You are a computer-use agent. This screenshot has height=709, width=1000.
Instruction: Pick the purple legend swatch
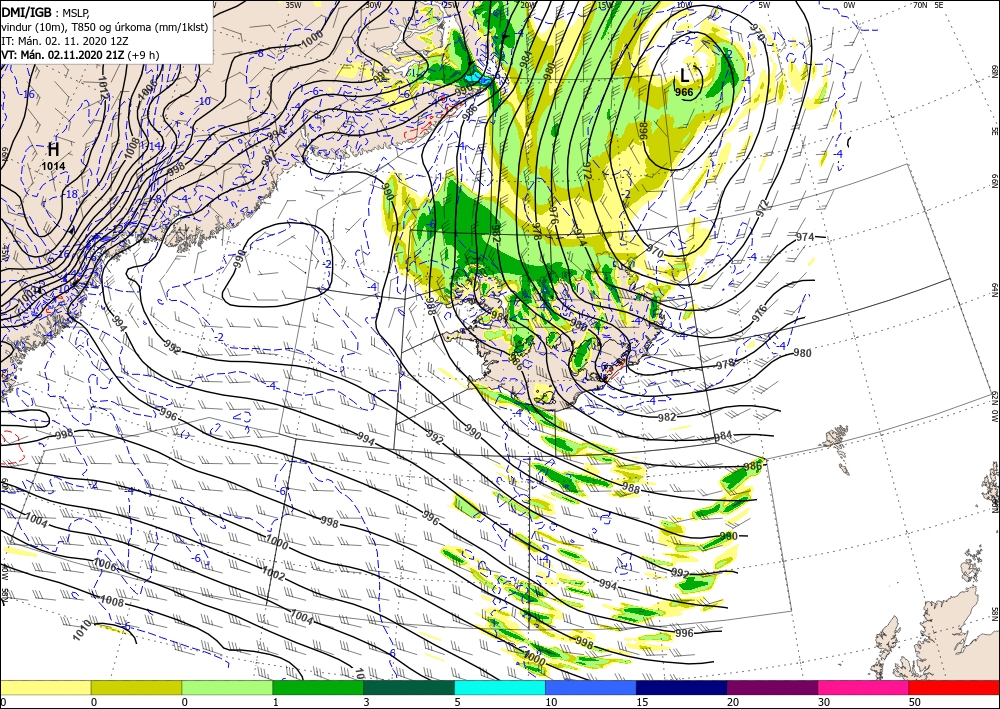click(x=772, y=687)
